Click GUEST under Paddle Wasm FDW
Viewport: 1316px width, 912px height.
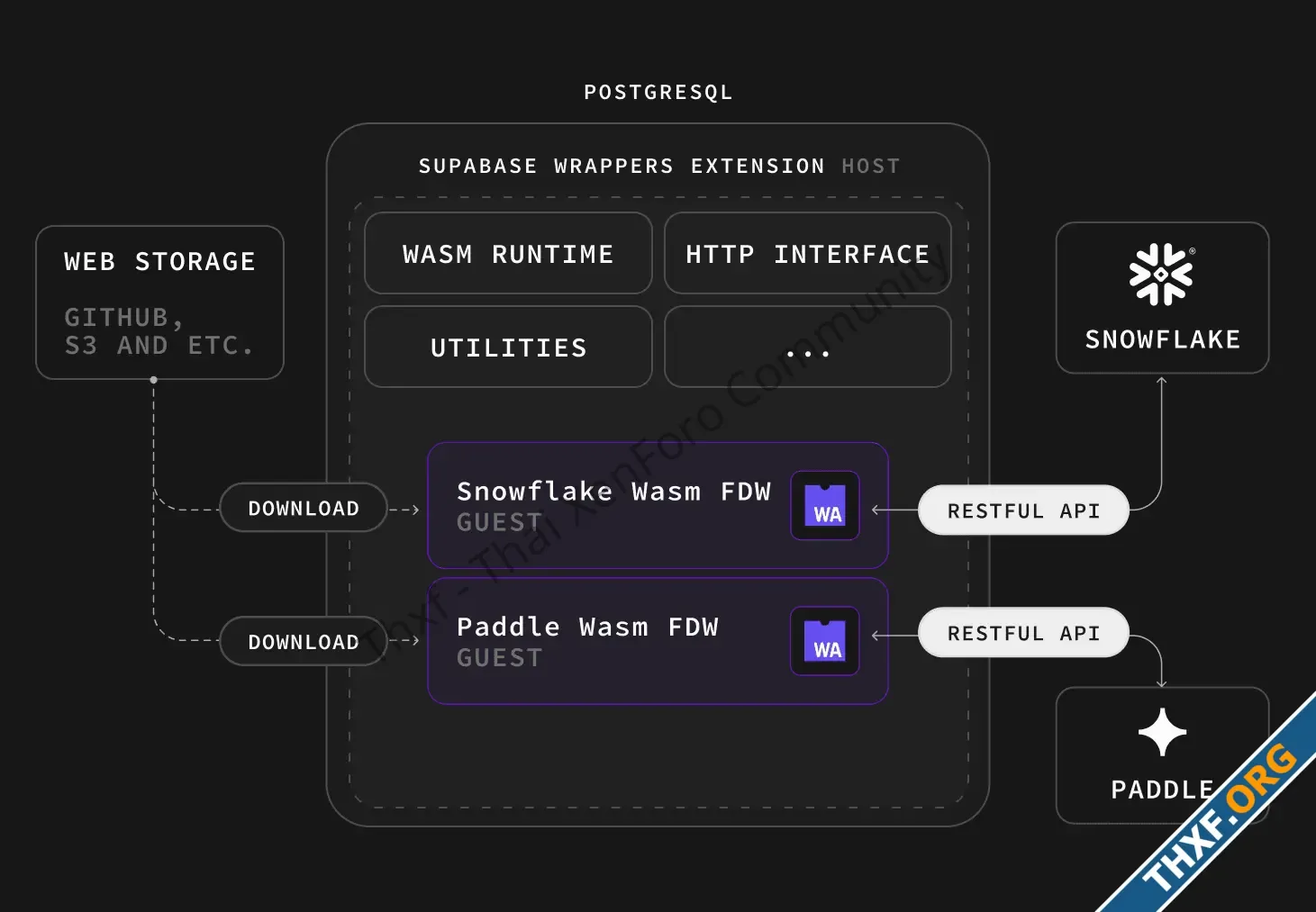coord(500,658)
